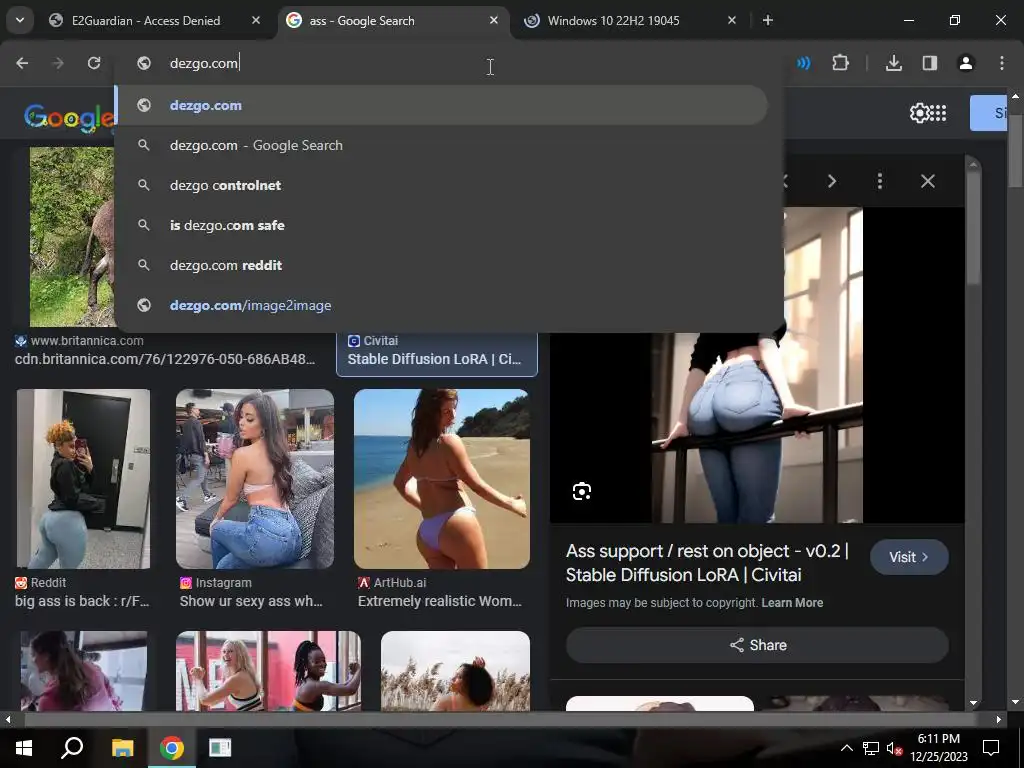
Task: Open the cdn.britannica.com result link
Action: tap(165, 359)
